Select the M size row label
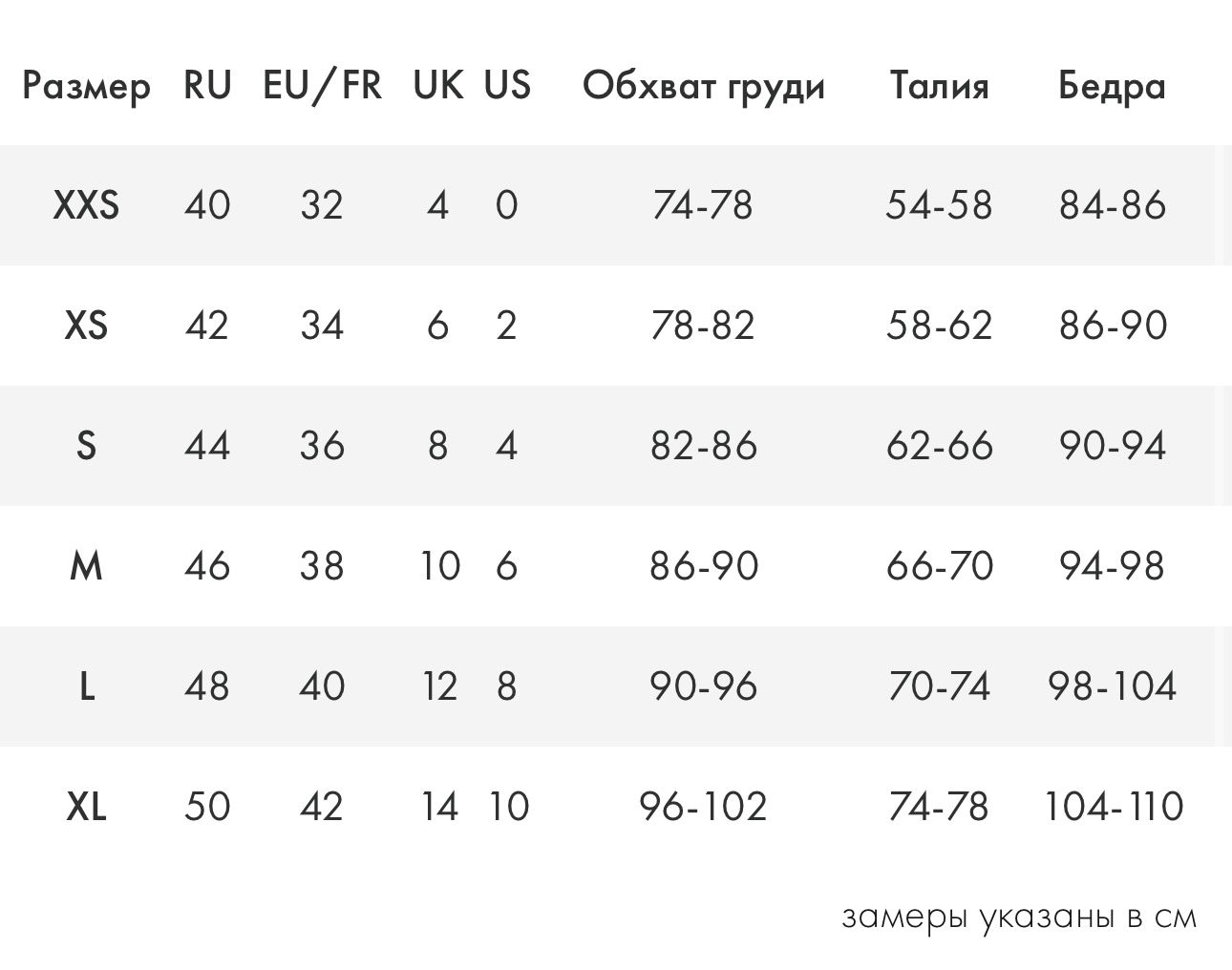Image resolution: width=1232 pixels, height=970 pixels. pos(86,566)
